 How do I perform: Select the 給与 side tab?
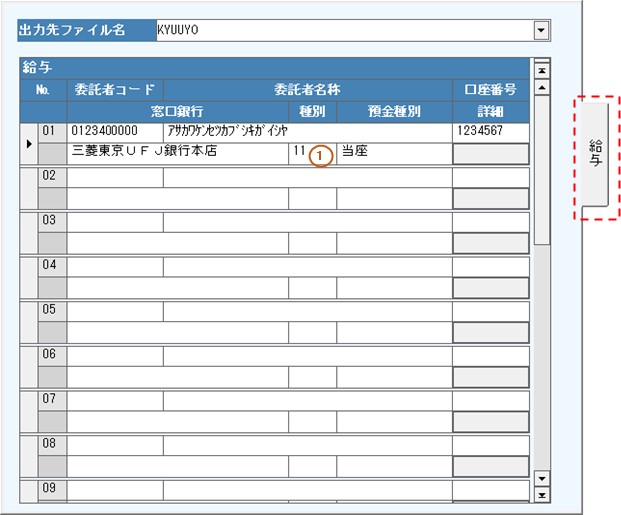click(x=596, y=154)
